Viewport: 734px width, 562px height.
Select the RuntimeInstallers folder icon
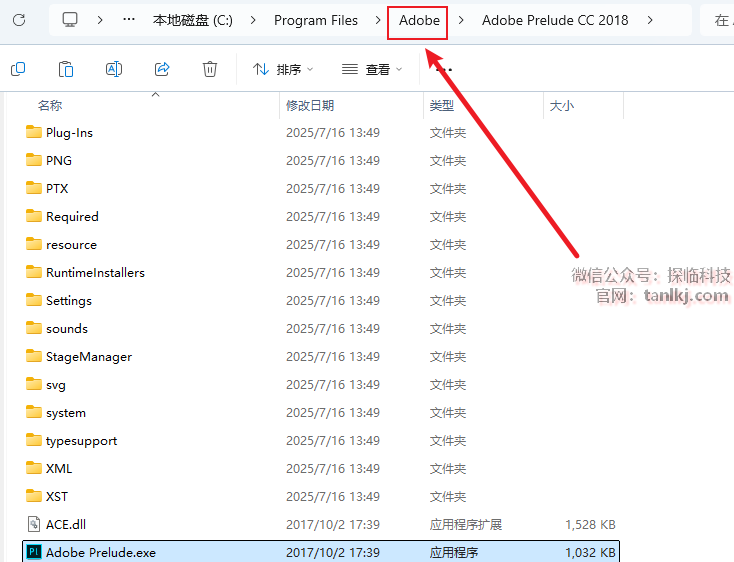tap(34, 272)
